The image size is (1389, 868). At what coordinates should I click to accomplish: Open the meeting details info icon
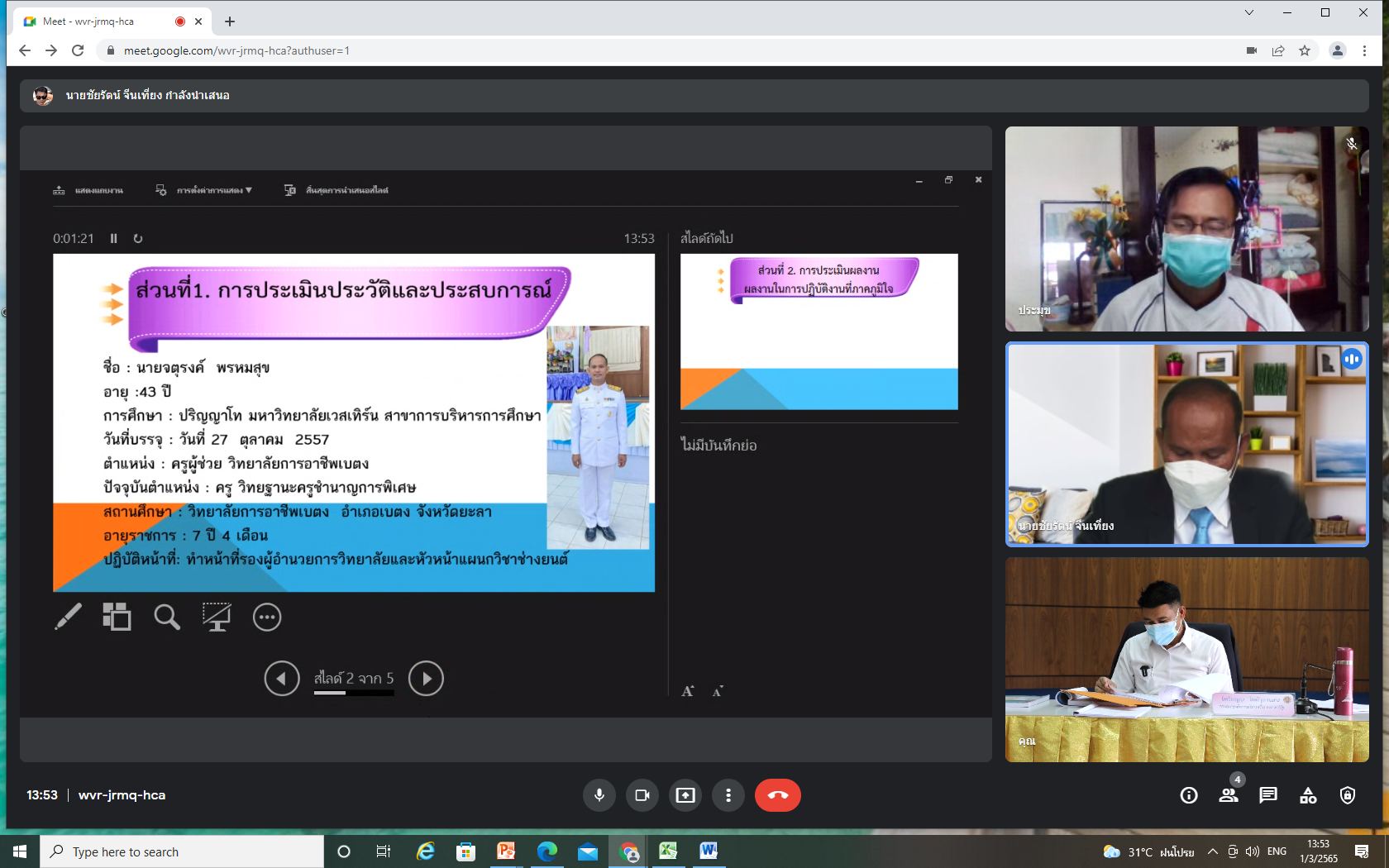click(x=1189, y=795)
